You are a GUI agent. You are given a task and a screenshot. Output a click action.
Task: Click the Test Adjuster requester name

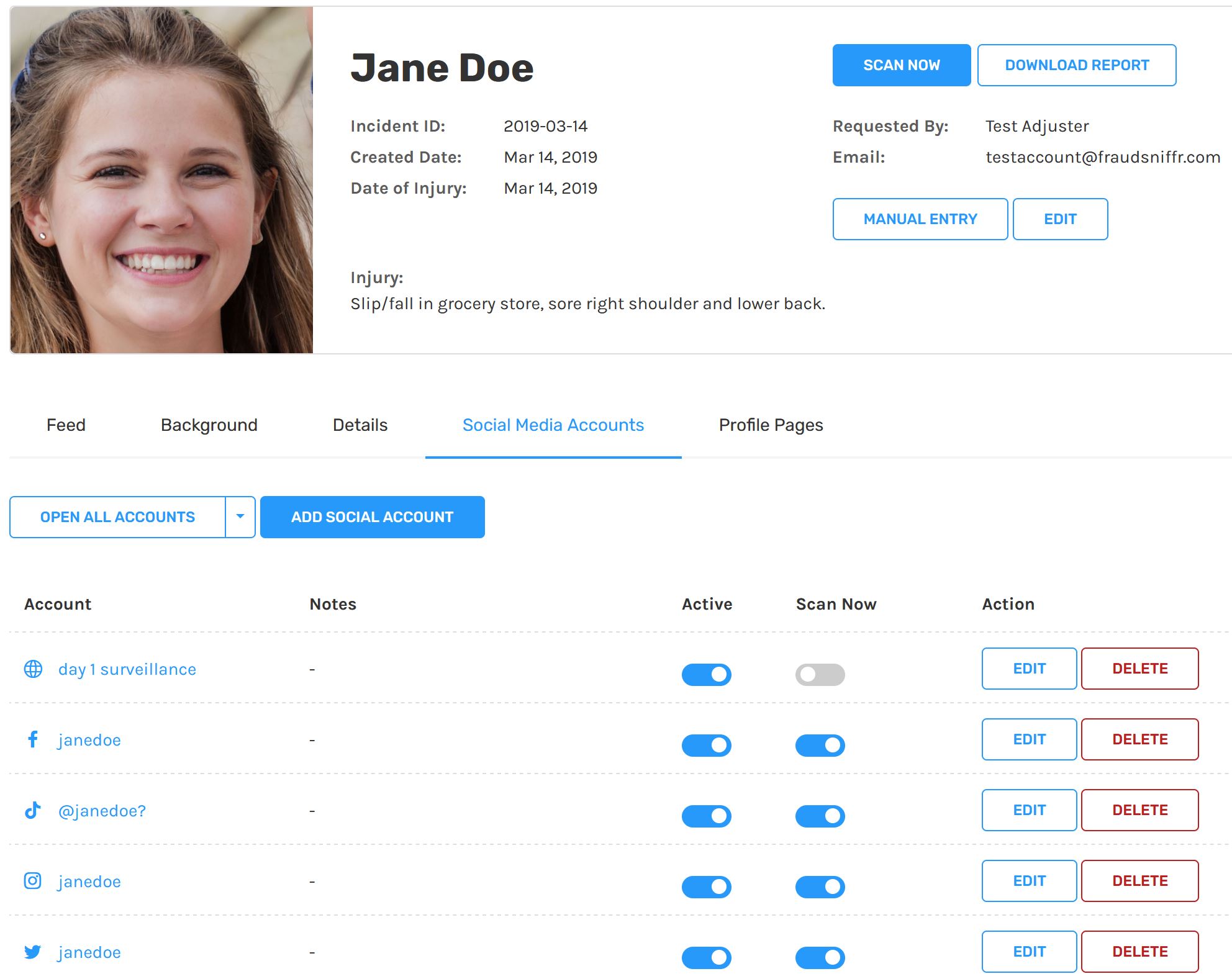coord(1037,126)
